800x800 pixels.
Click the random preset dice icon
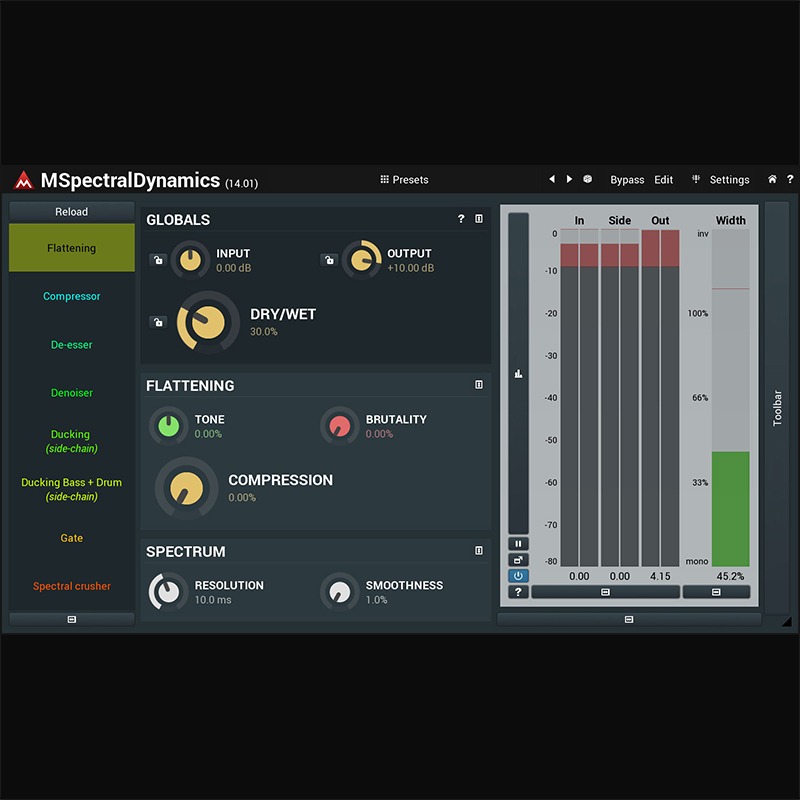588,179
